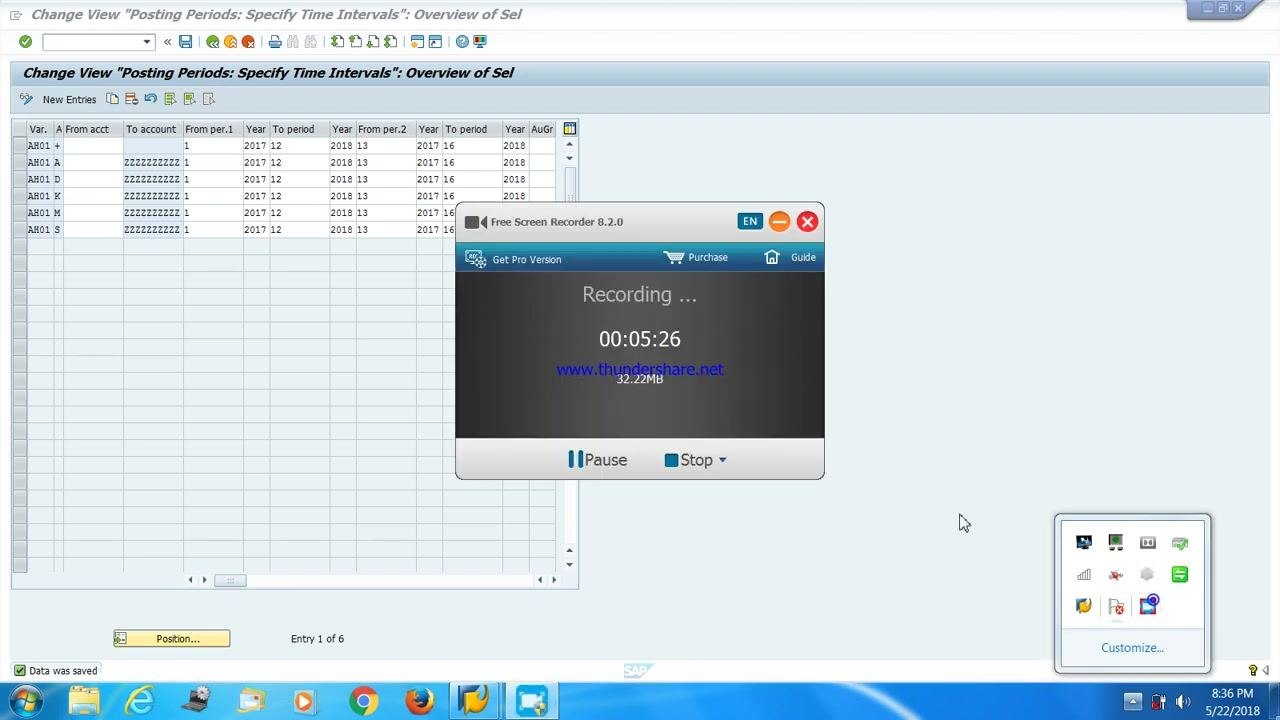Screen dimensions: 1280x720
Task: Click the table vertical scroll down arrow
Action: [x=569, y=565]
